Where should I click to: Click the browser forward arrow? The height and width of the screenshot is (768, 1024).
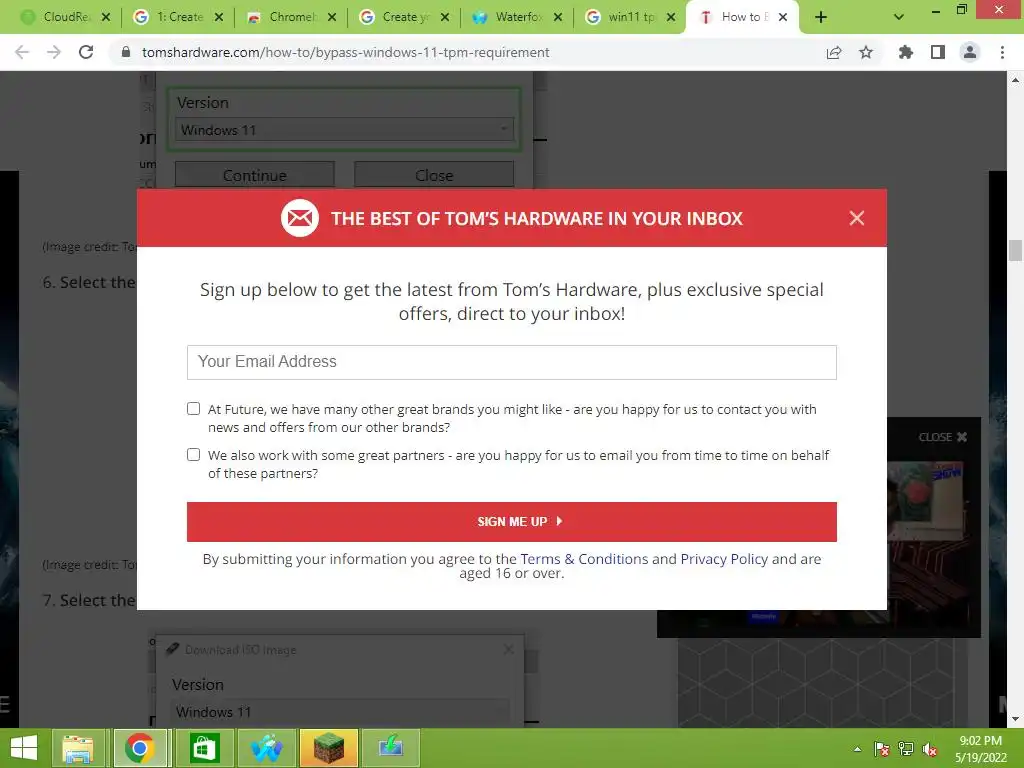54,52
